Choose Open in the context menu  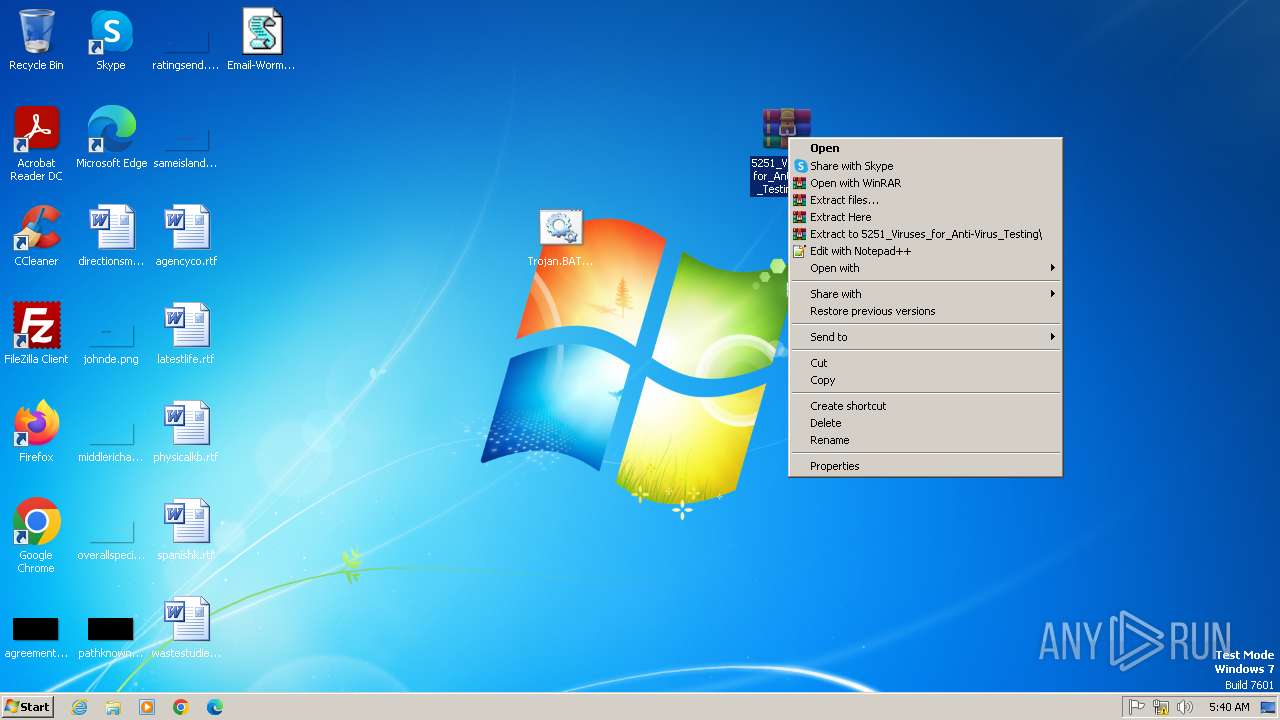tap(925, 148)
